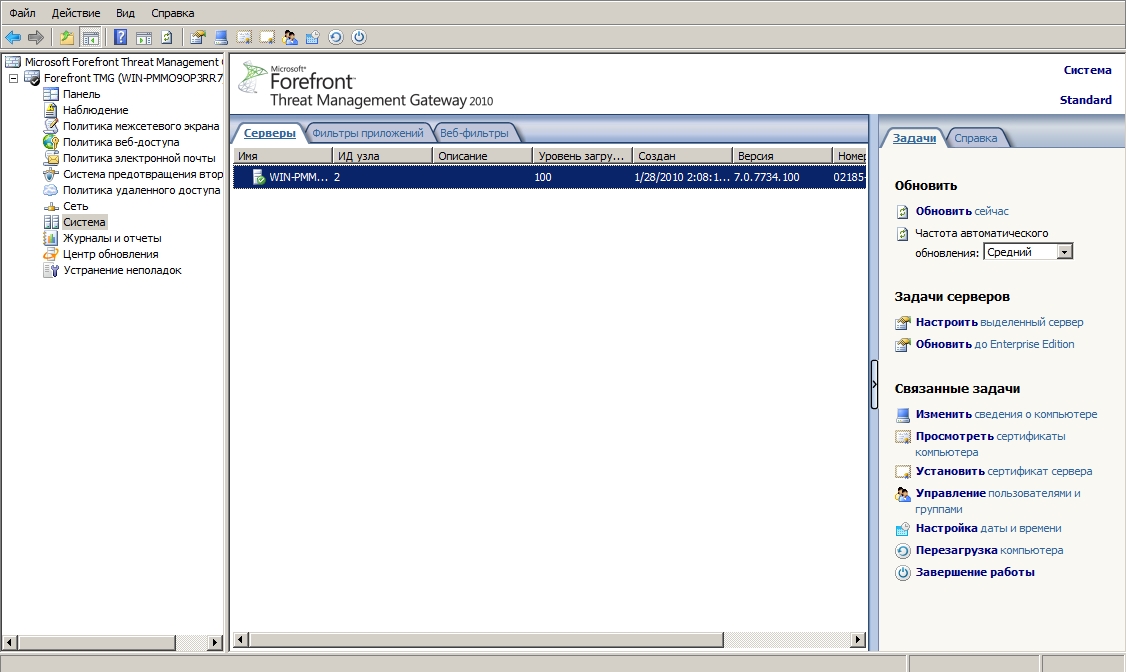Click Настроить выделенный сервер link
The height and width of the screenshot is (672, 1126).
(999, 322)
